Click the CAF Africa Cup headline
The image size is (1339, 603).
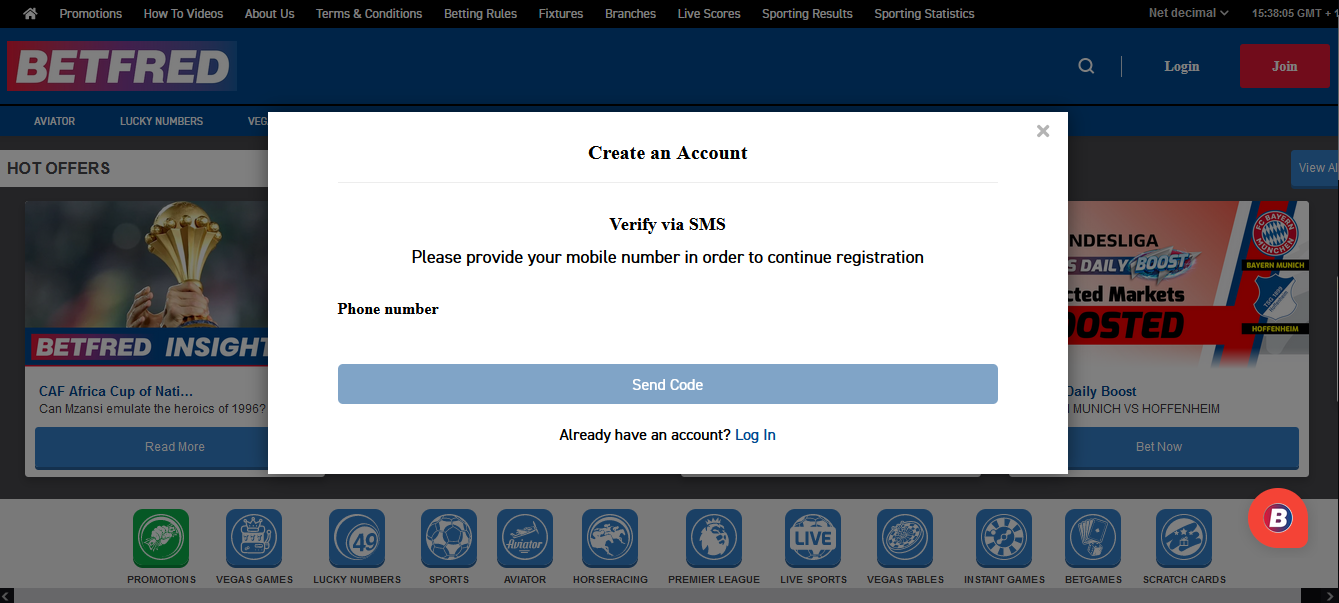(x=116, y=391)
